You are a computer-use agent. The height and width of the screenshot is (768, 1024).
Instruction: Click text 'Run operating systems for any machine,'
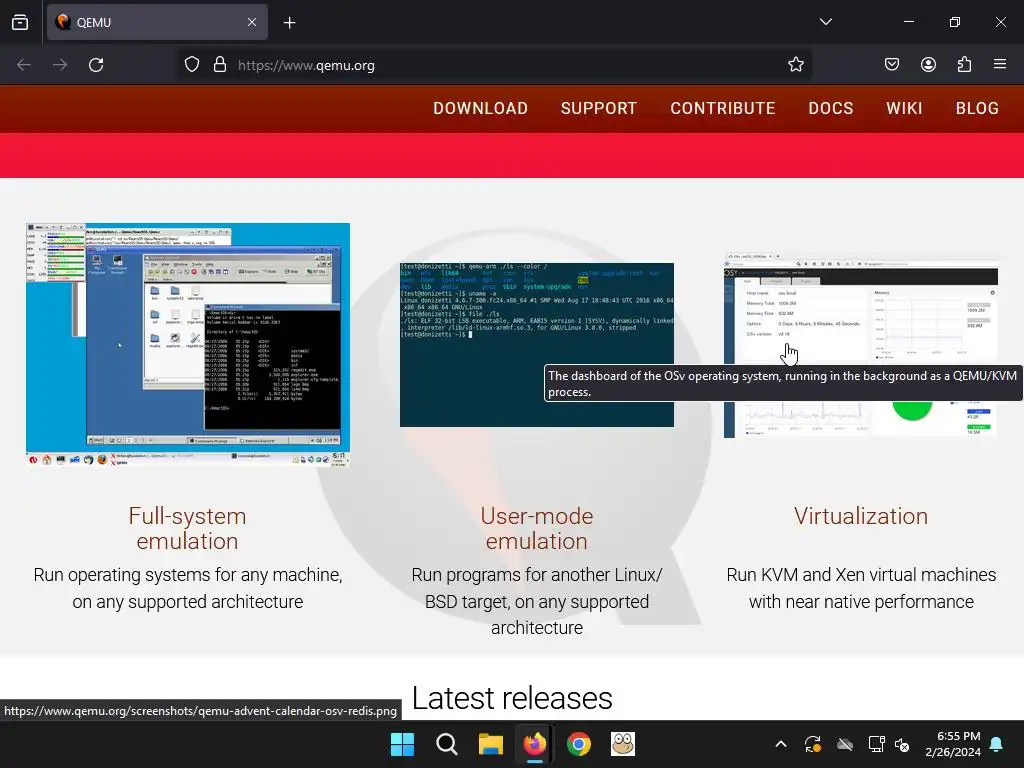(x=188, y=575)
